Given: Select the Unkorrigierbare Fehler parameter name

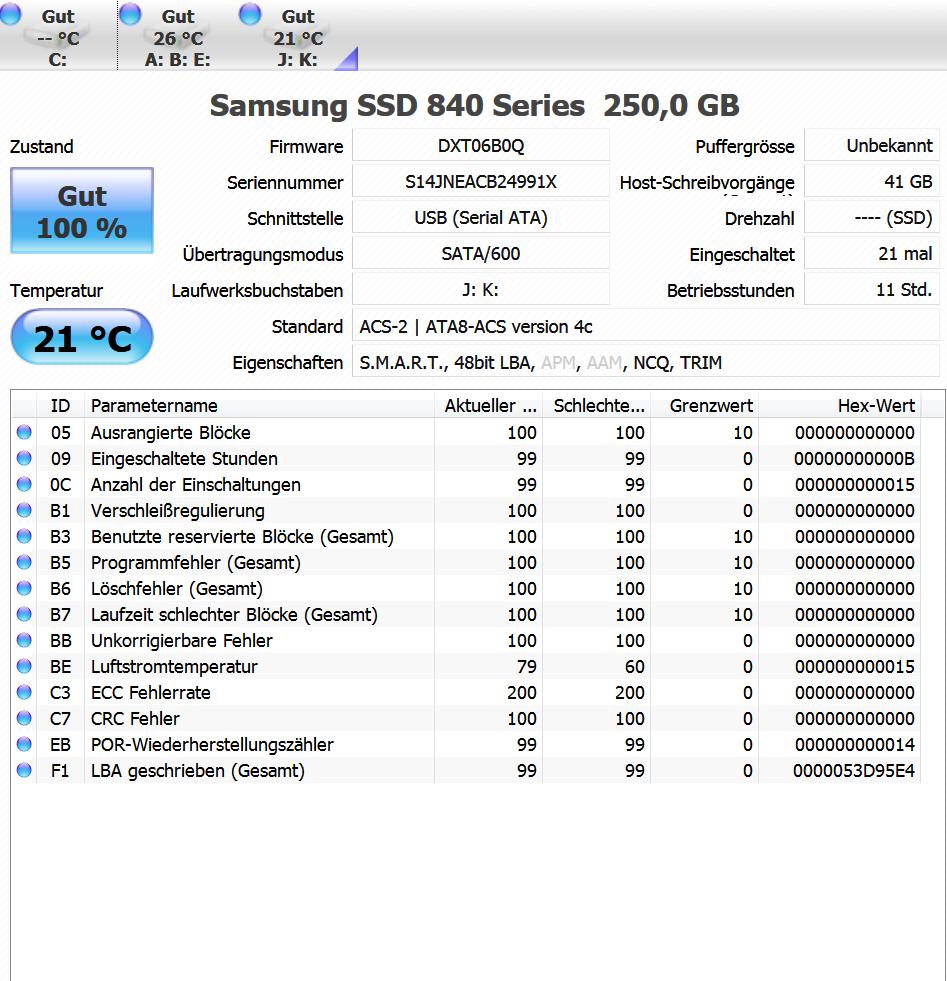Looking at the screenshot, I should 181,640.
